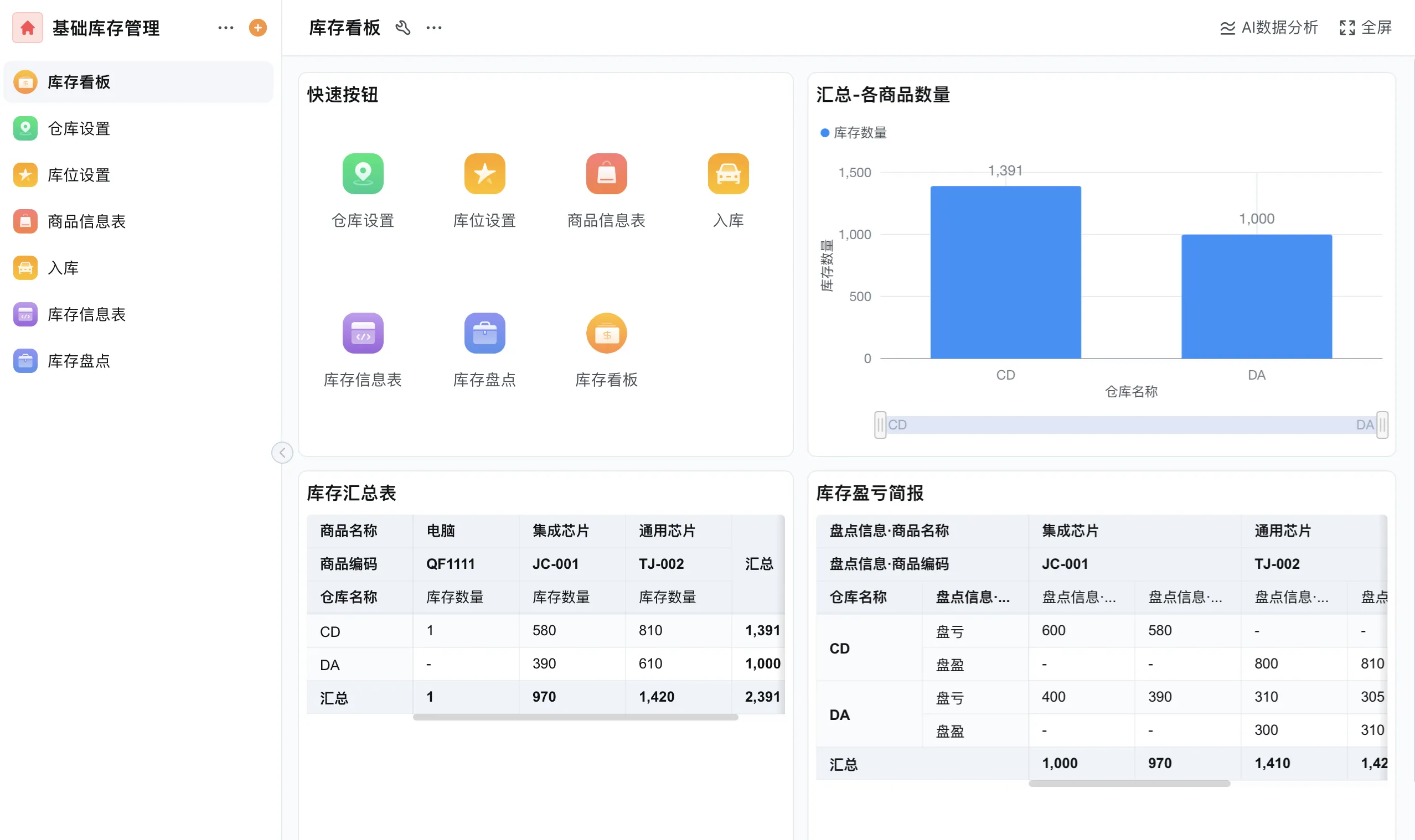
Task: Open 商品信息表 quick button icon
Action: click(606, 174)
